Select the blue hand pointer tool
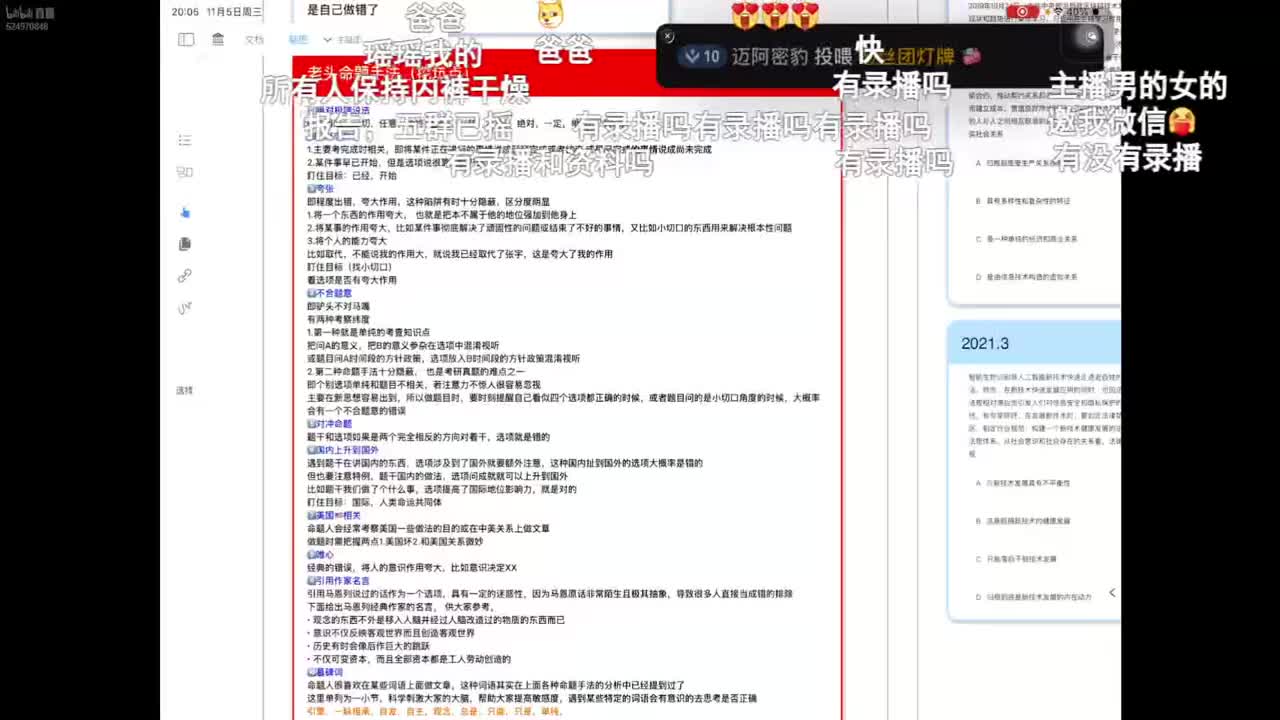 pyautogui.click(x=185, y=212)
